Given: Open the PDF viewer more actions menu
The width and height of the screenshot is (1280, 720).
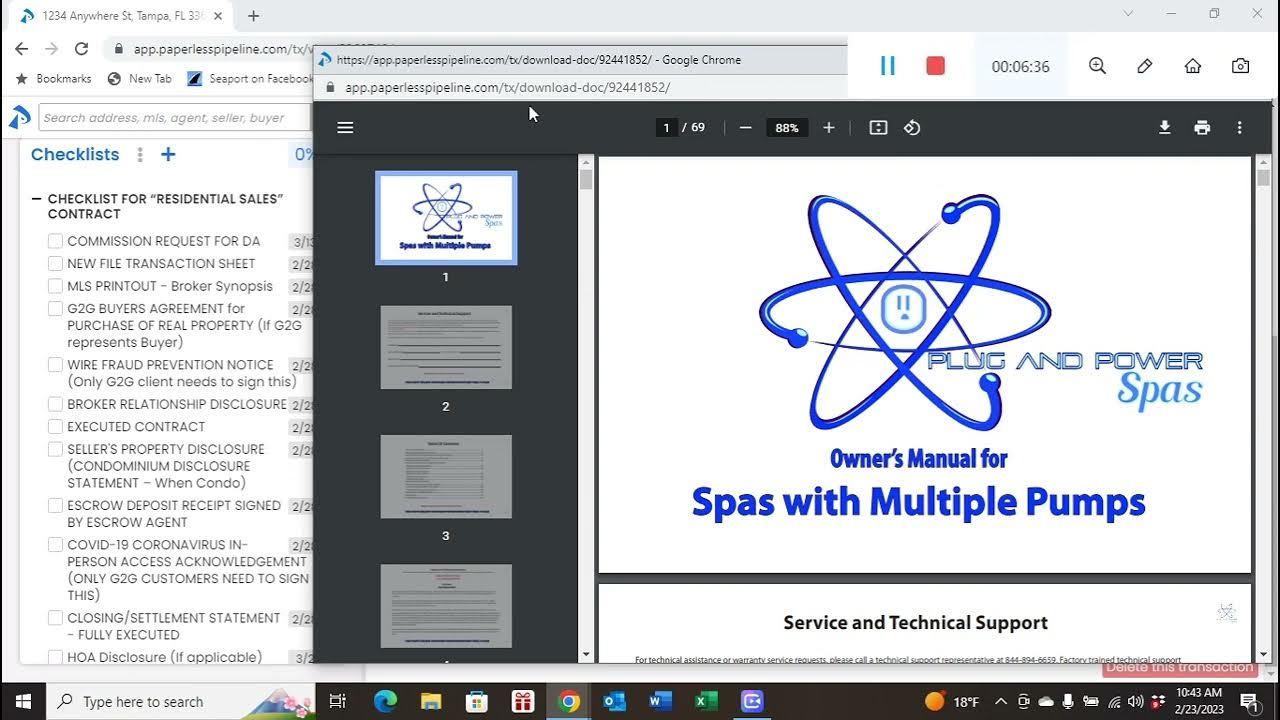Looking at the screenshot, I should [x=1239, y=128].
